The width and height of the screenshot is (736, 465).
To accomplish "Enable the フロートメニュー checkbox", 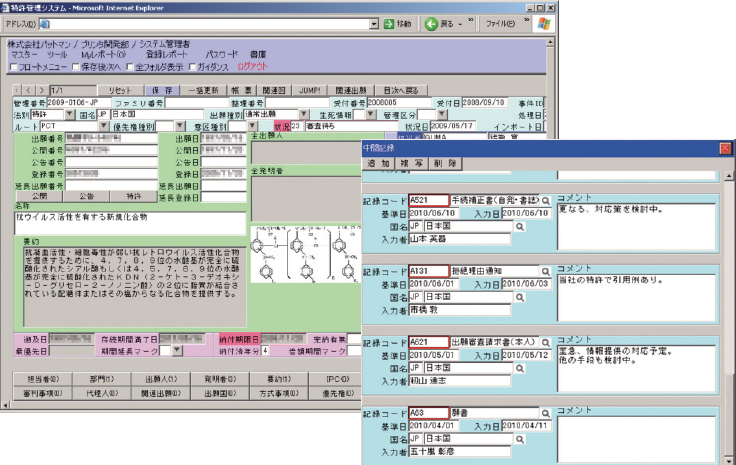I will [x=14, y=67].
